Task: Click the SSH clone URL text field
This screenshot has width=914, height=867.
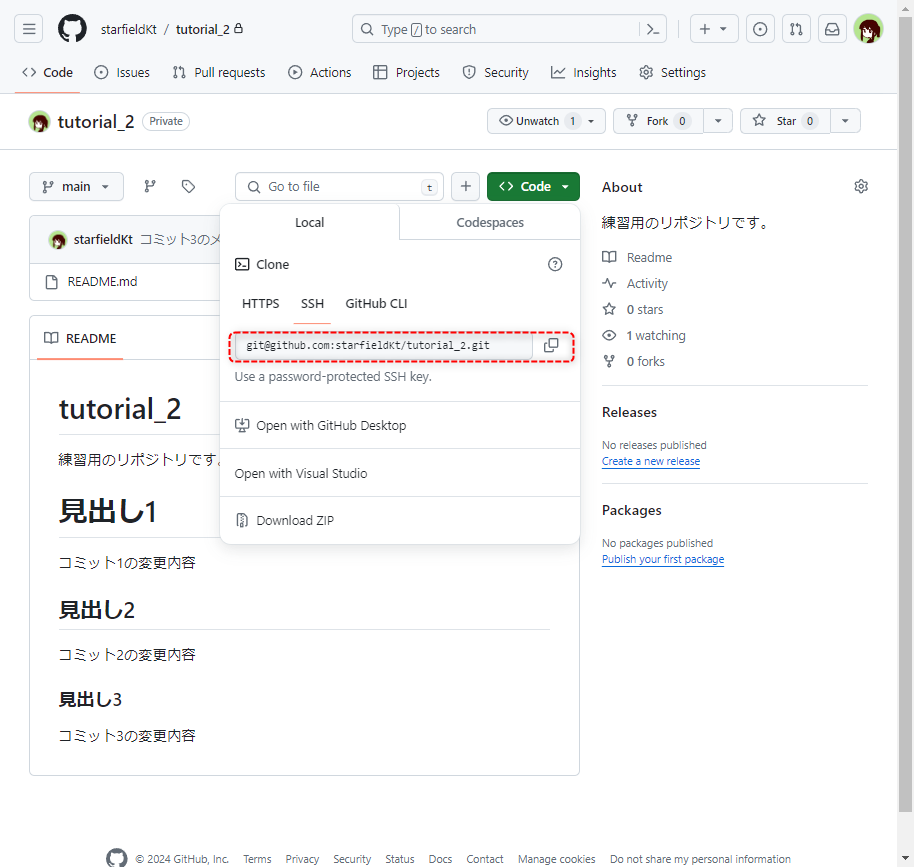Action: click(383, 345)
